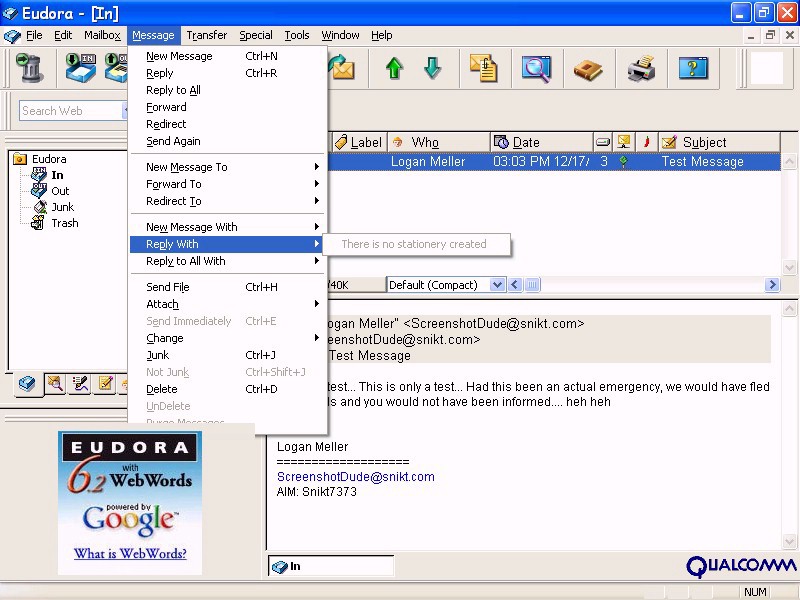Choose Delete from the Message menu

228,389
